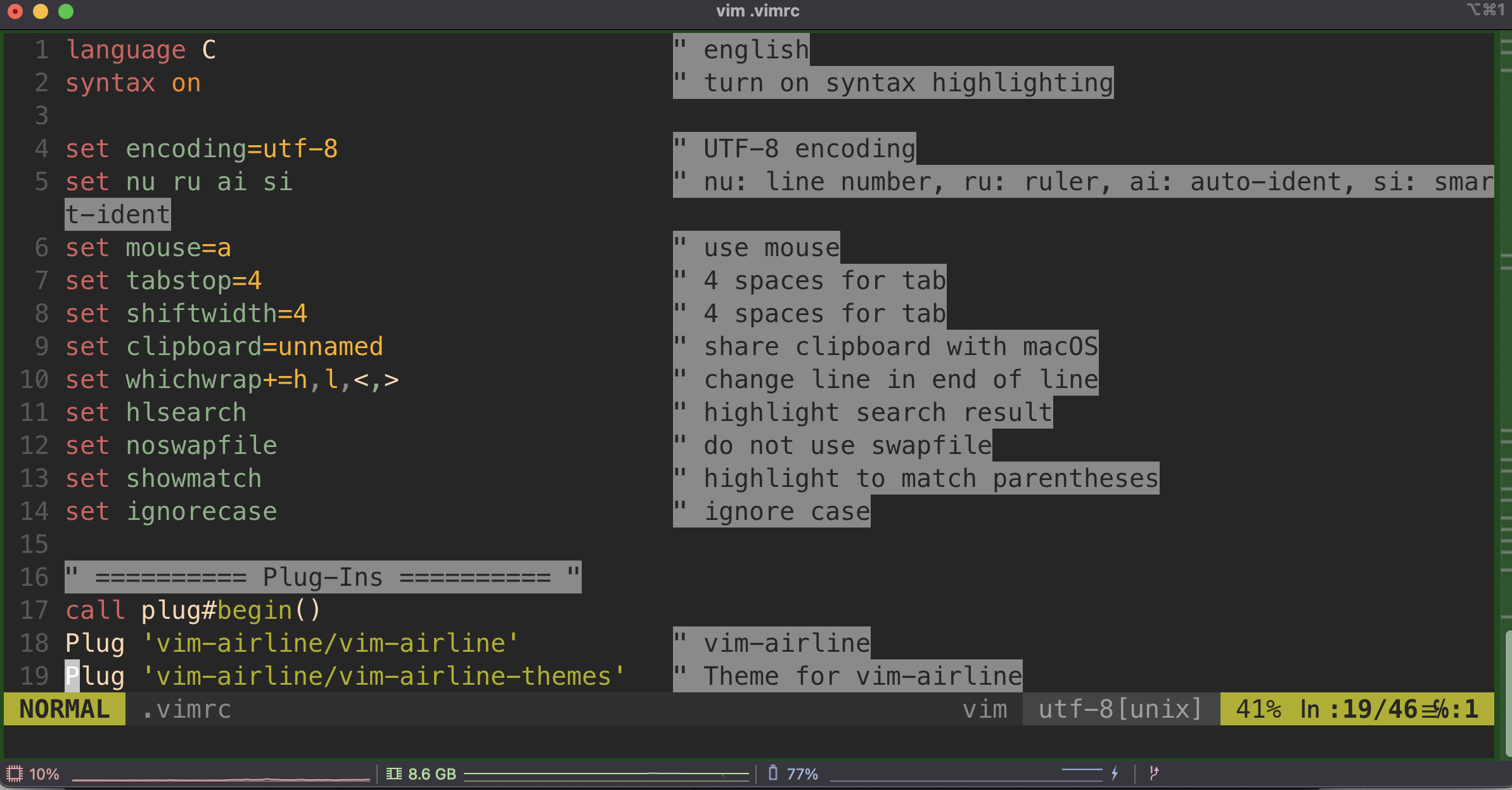This screenshot has width=1512, height=790.
Task: Click the git branch icon in status bar
Action: pos(1154,773)
